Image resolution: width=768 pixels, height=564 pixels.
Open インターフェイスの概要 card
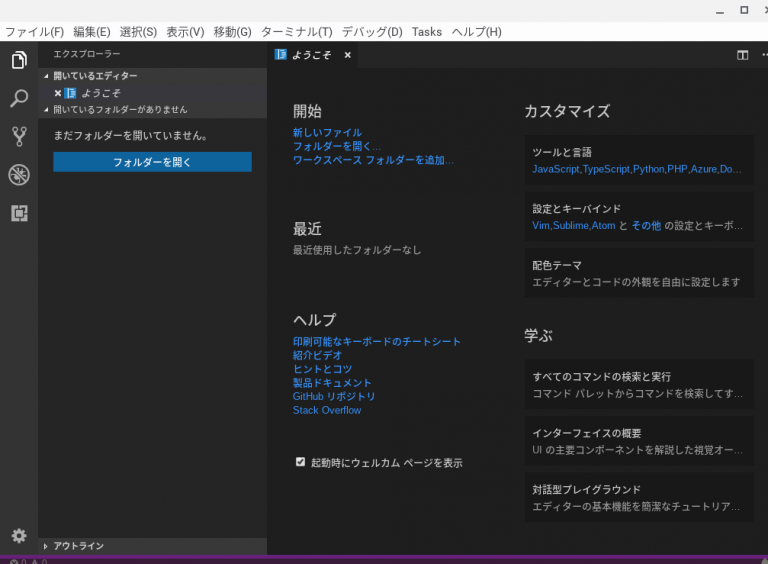click(639, 441)
